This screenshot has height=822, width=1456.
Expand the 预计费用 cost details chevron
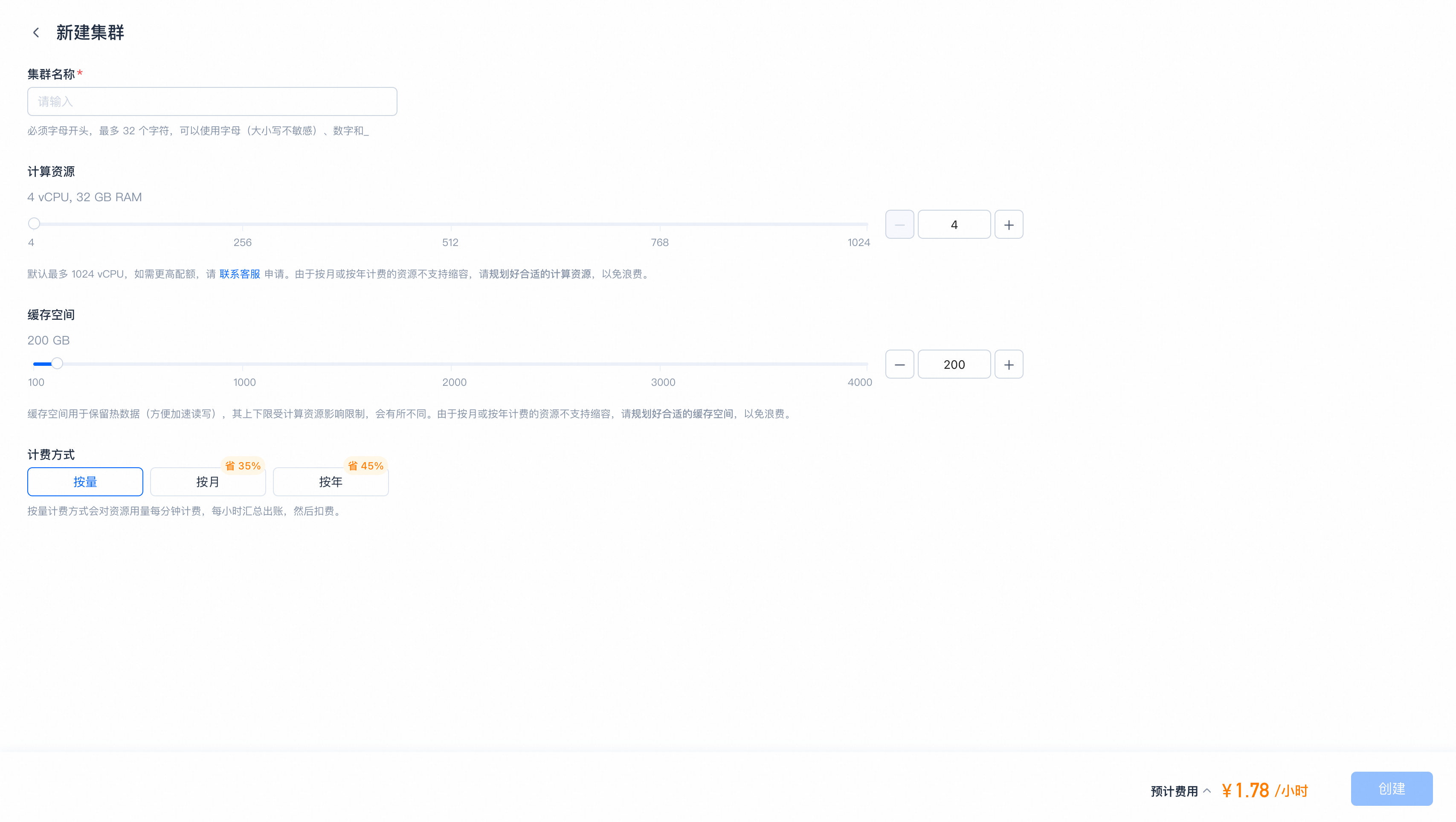click(1207, 791)
